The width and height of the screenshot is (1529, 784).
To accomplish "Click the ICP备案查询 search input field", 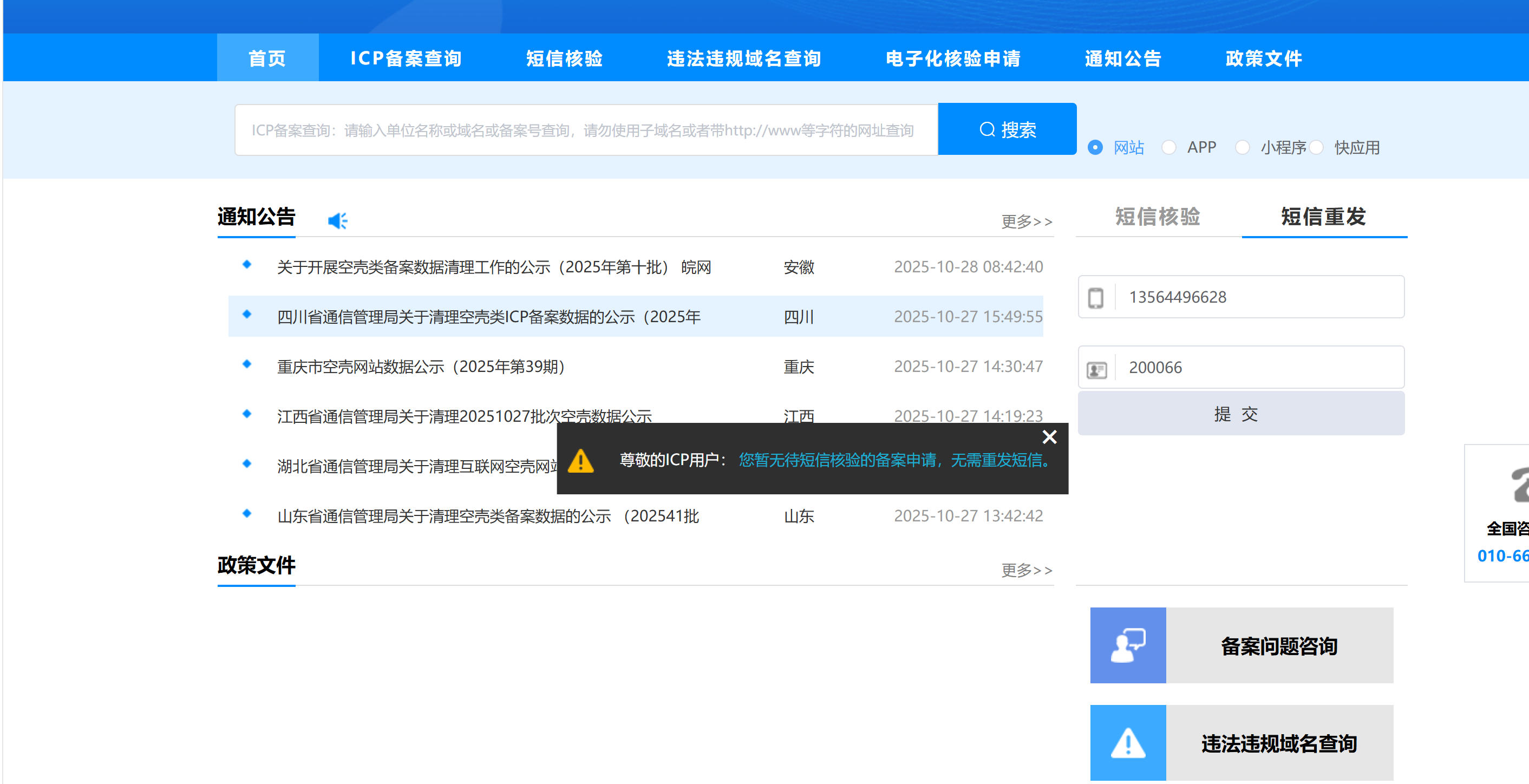I will (x=585, y=130).
